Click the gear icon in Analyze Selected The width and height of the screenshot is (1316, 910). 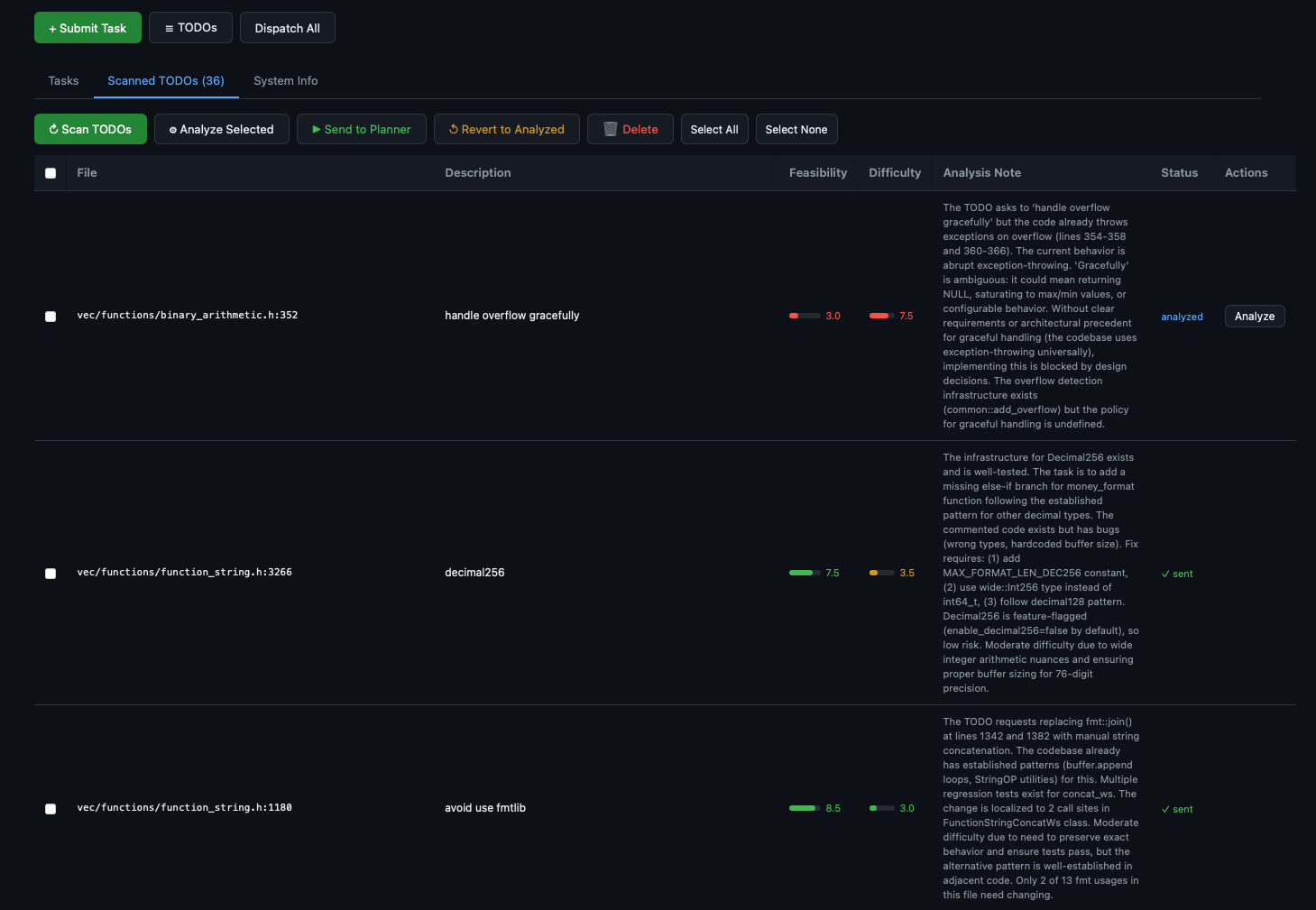coord(173,130)
